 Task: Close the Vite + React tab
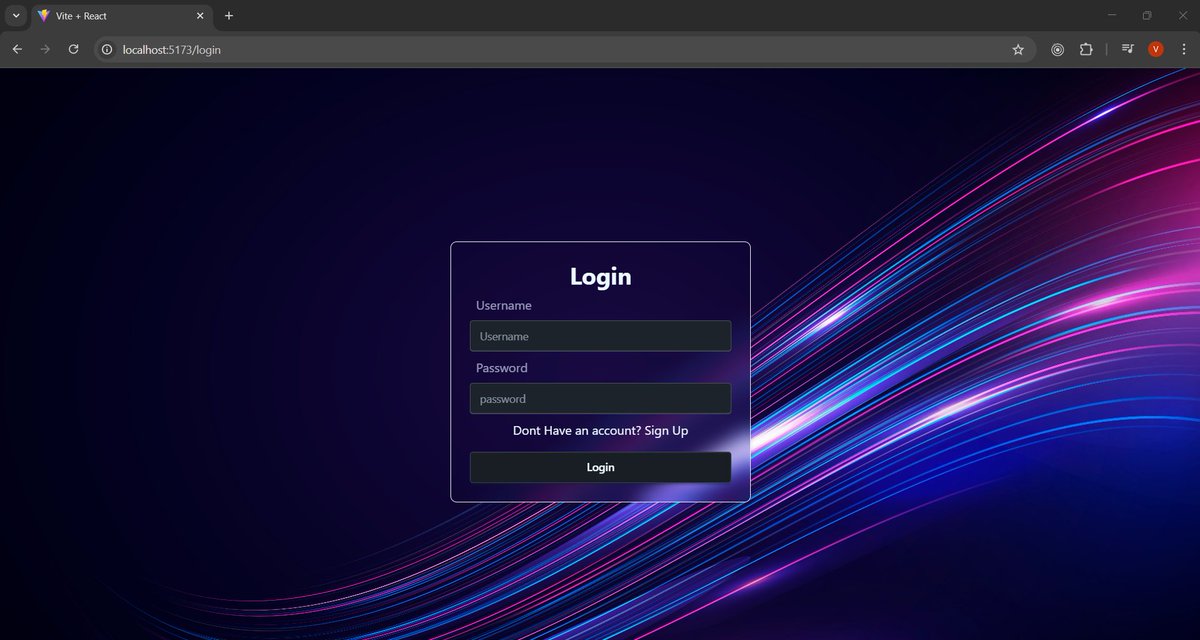tap(200, 16)
